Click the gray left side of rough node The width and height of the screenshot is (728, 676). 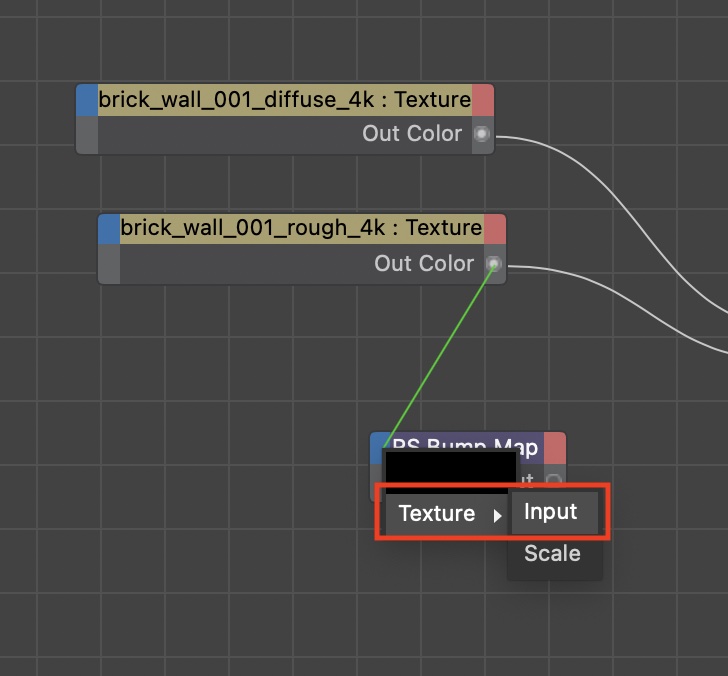pos(109,264)
